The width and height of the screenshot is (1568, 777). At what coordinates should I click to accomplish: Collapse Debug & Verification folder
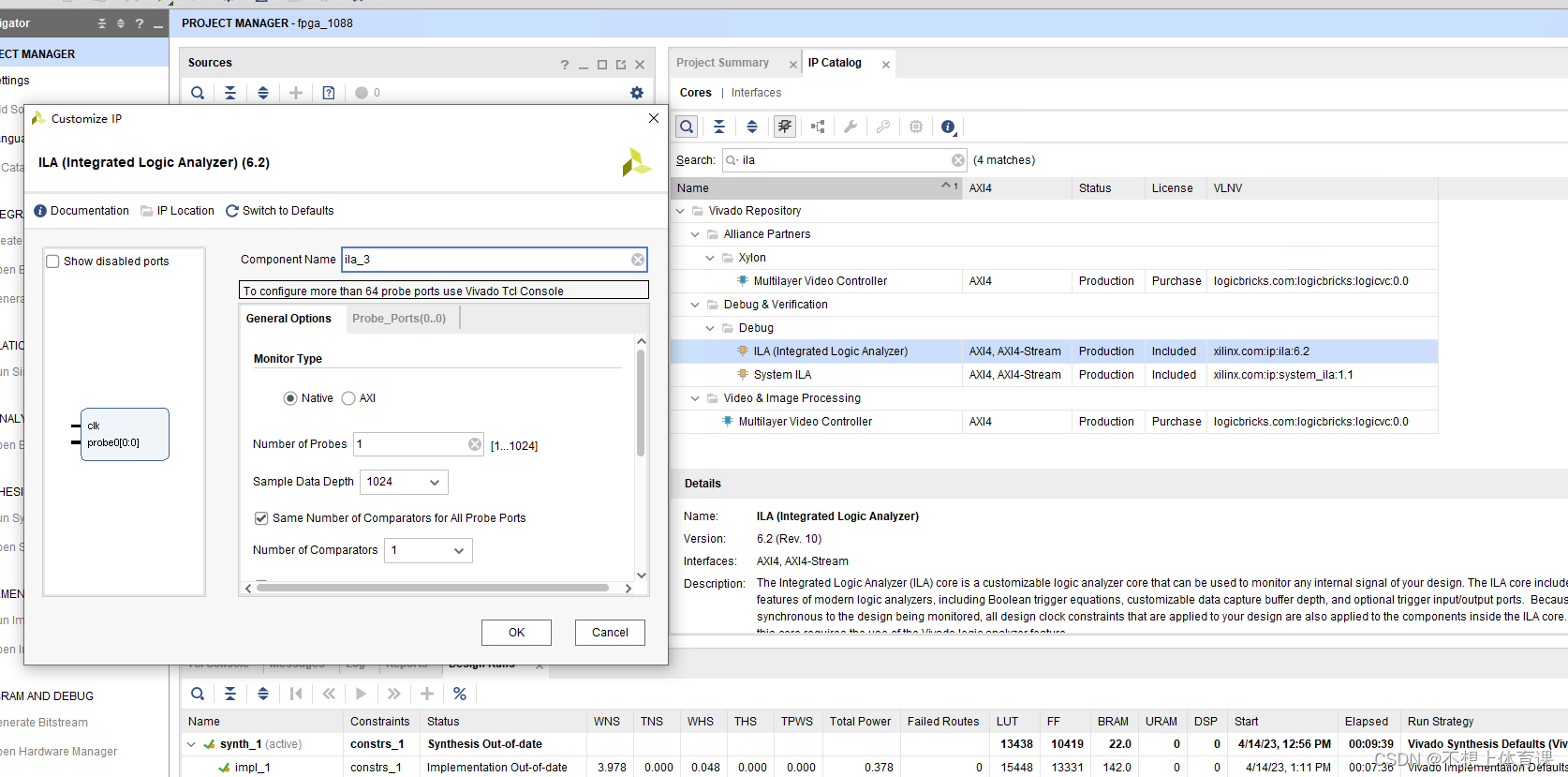coord(695,305)
